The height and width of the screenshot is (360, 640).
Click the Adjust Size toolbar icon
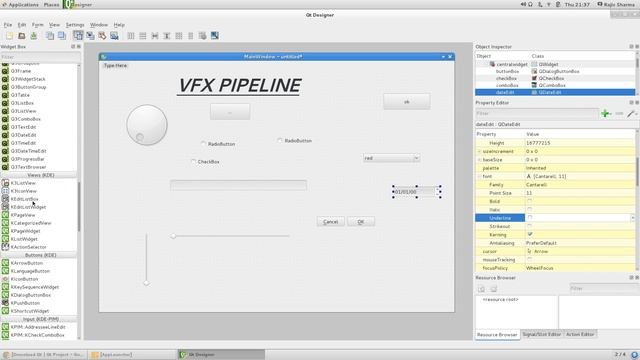tap(215, 36)
